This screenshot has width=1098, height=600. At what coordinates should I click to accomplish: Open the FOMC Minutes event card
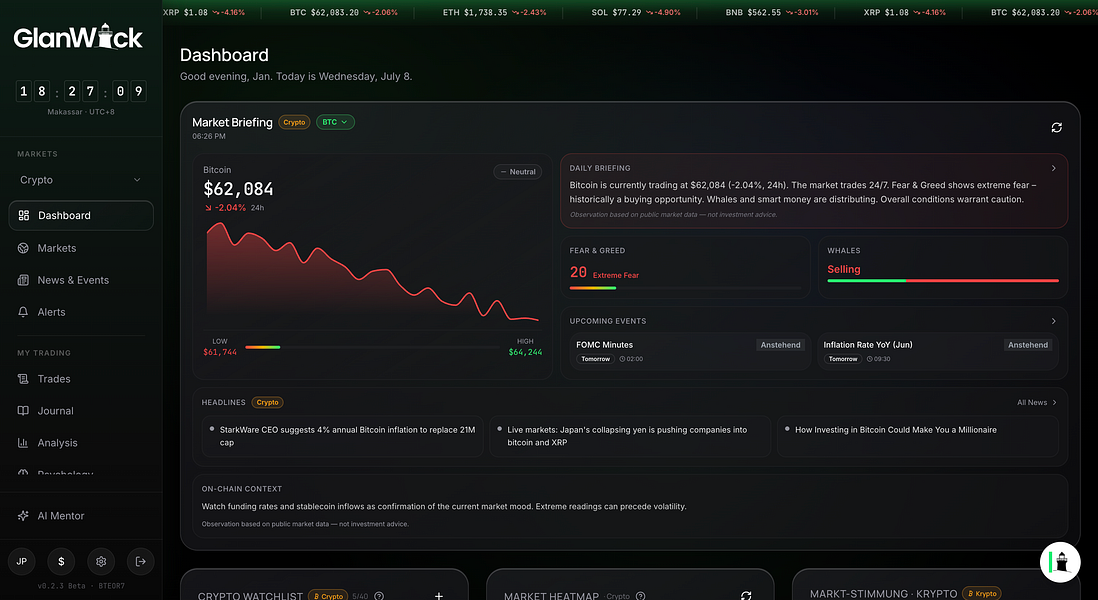[690, 351]
